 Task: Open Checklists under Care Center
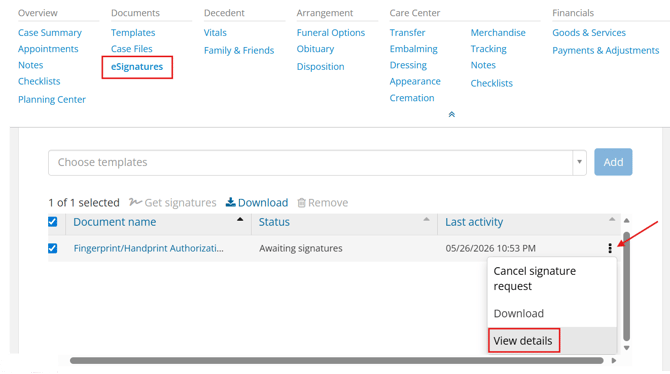(x=492, y=83)
